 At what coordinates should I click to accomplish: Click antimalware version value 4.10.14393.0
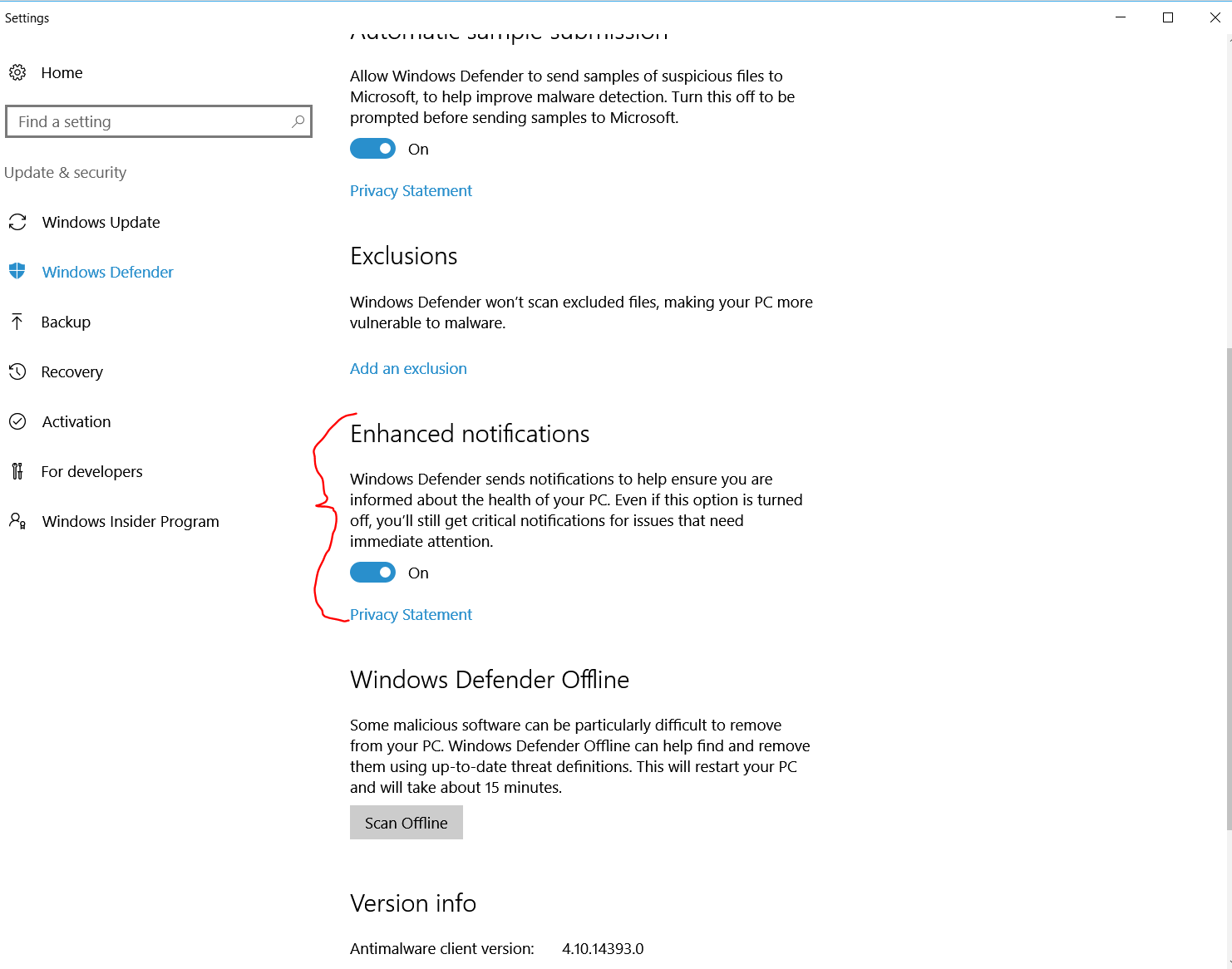point(603,948)
